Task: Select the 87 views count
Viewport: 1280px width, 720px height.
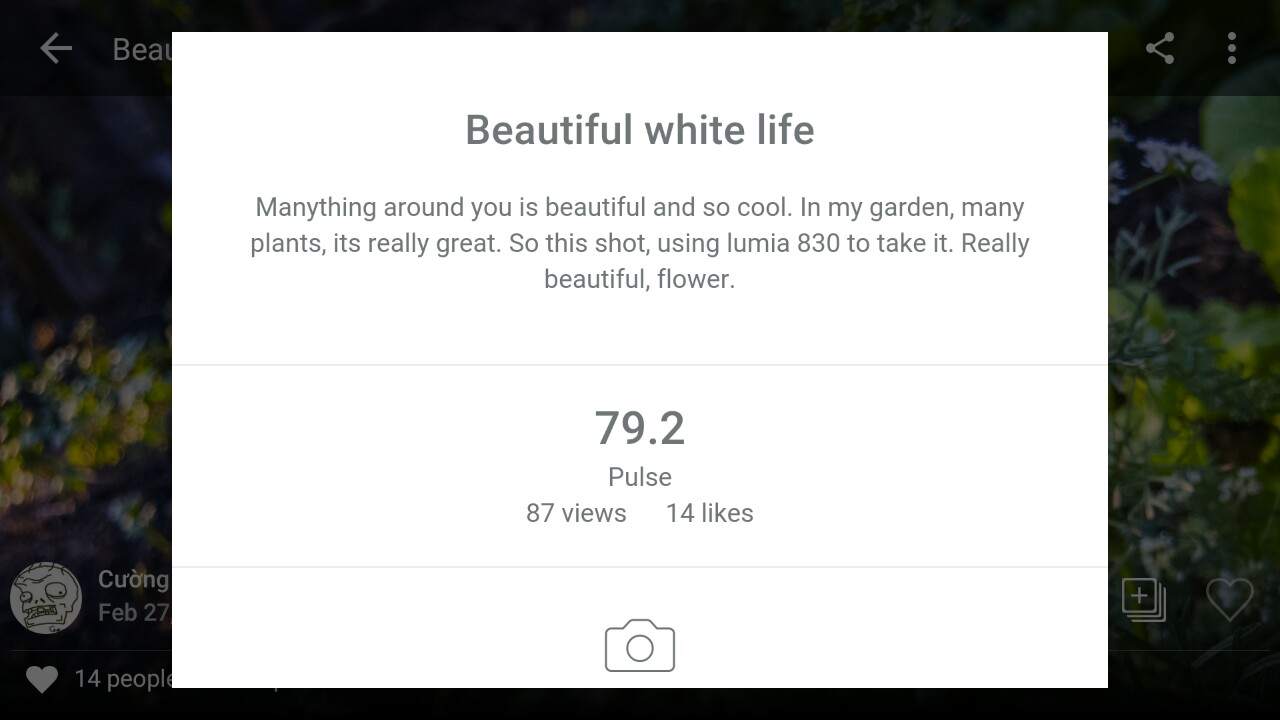Action: 576,513
